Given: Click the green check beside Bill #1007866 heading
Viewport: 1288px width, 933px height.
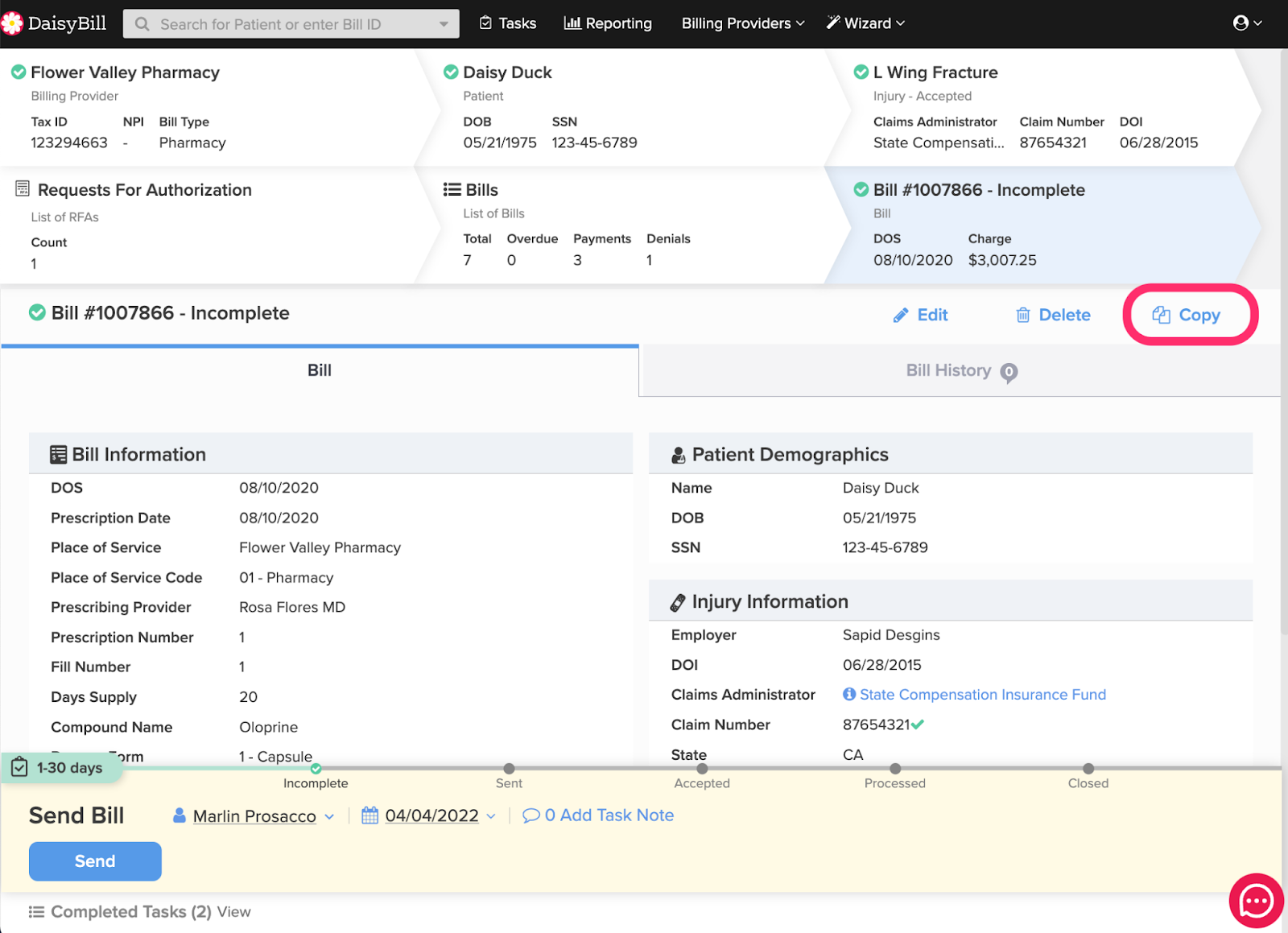Looking at the screenshot, I should pos(37,313).
